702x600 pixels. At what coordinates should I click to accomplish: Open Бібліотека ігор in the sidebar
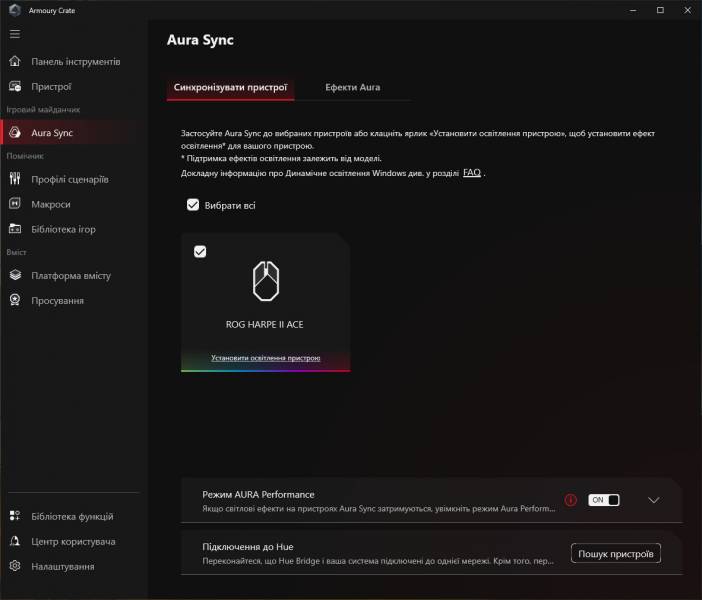tap(64, 229)
